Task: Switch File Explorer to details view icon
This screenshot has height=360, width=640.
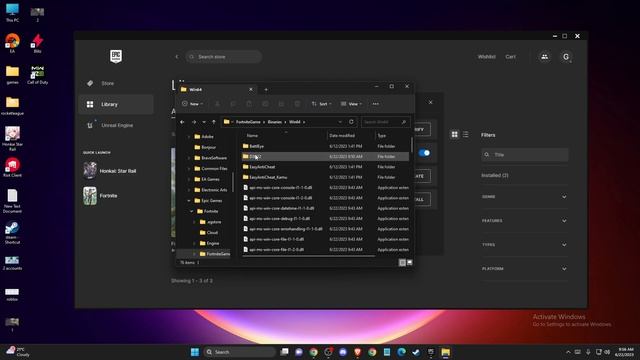Action: [402, 262]
